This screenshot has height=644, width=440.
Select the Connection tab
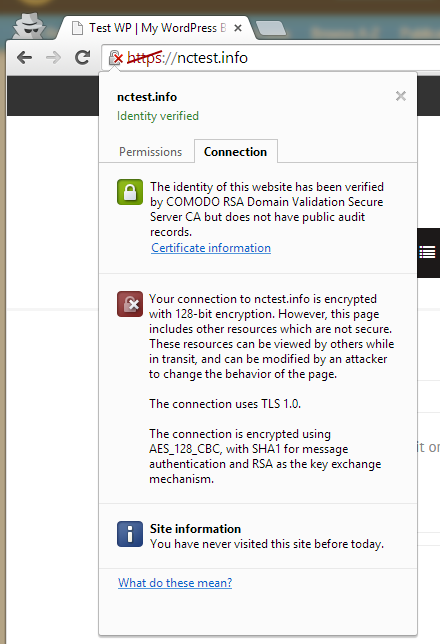coord(235,152)
